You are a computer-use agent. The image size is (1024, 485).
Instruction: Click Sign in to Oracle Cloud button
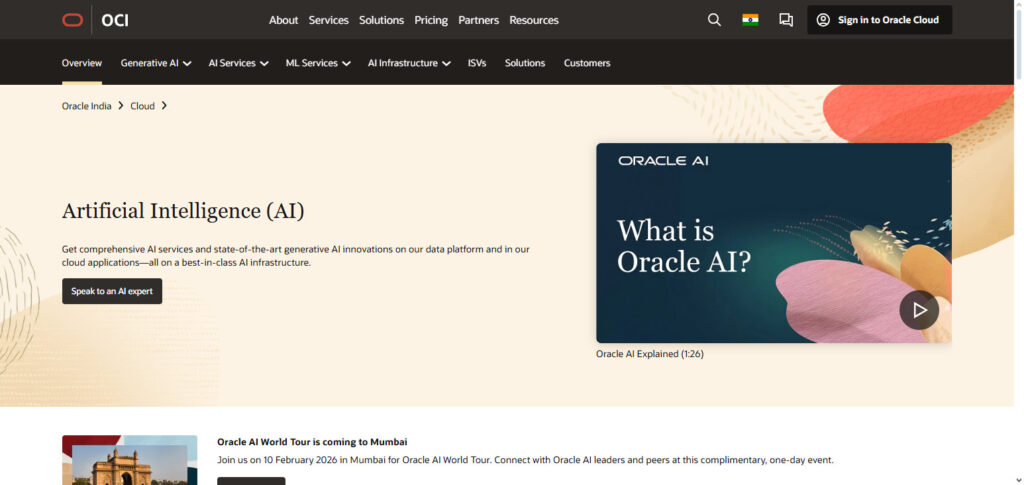click(x=880, y=20)
